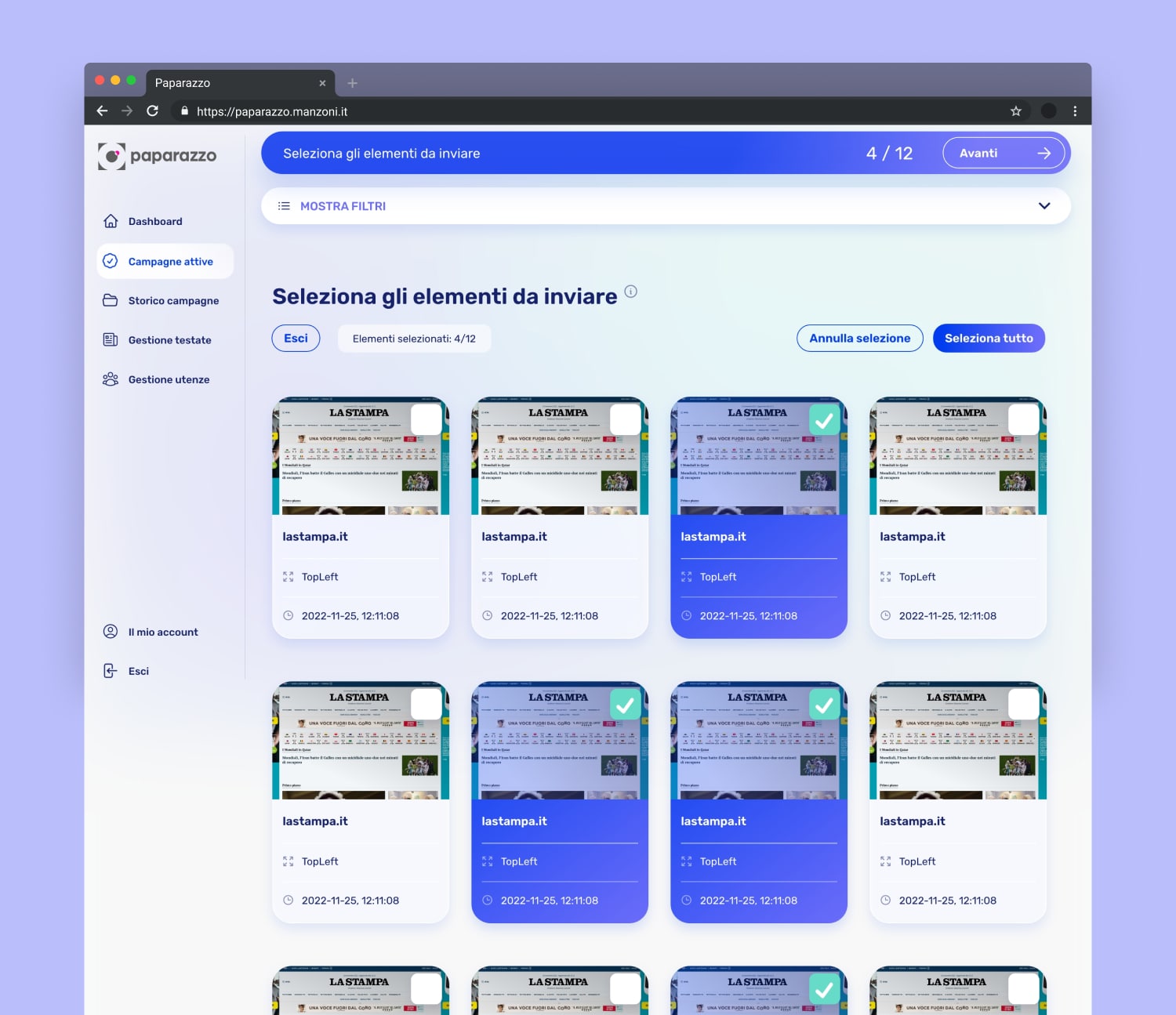Select the checkbox on the top-right card

pos(1023,420)
